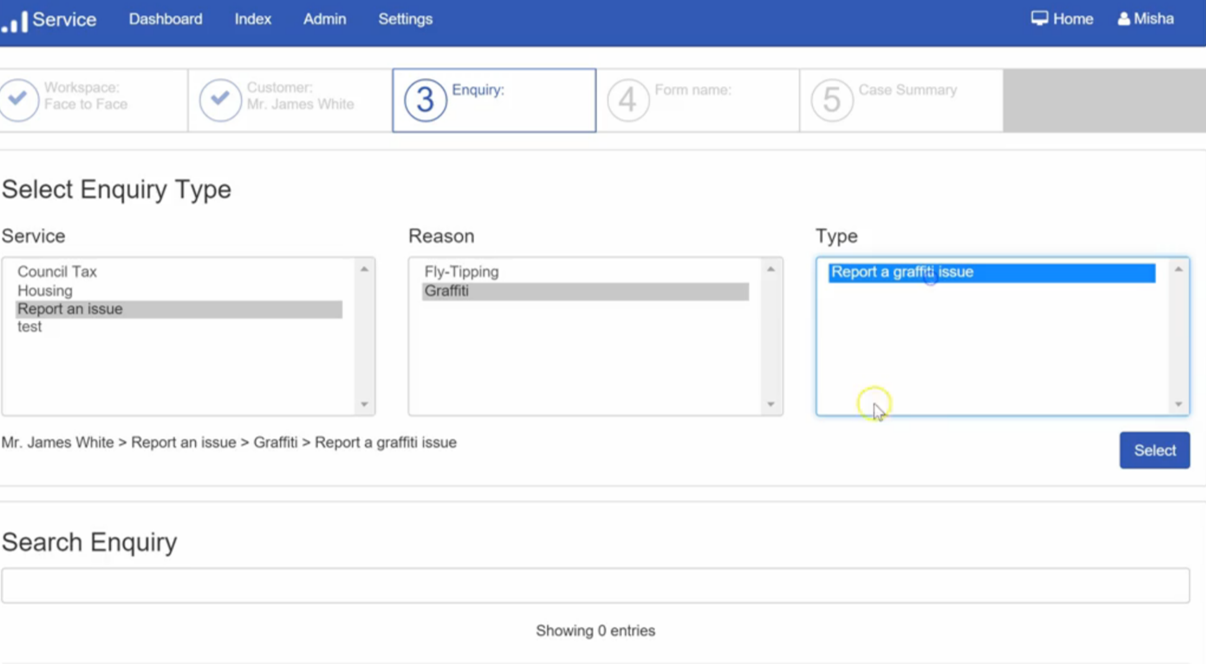The height and width of the screenshot is (664, 1206).
Task: Click the Search Enquiry heading
Action: [89, 542]
